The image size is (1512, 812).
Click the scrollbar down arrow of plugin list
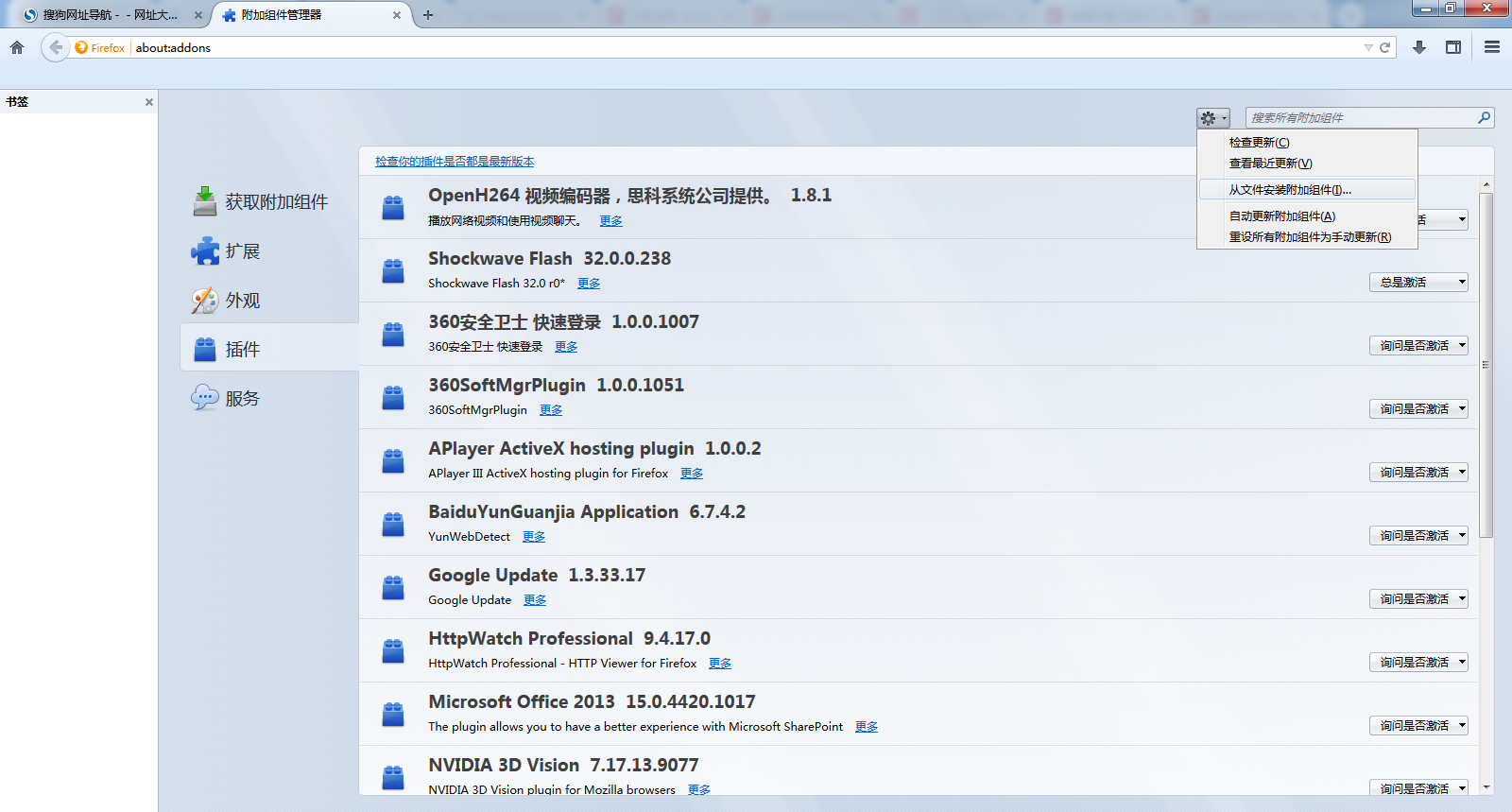[1486, 786]
